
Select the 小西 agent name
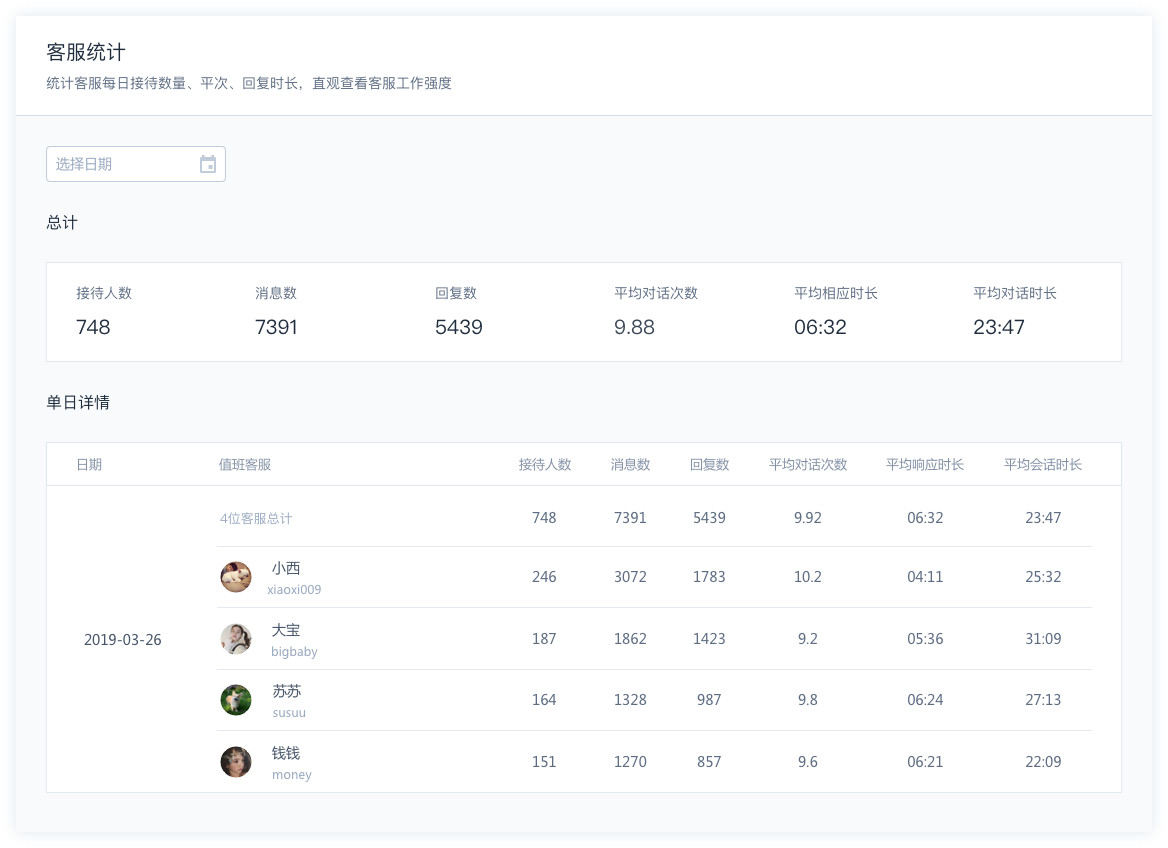(286, 568)
